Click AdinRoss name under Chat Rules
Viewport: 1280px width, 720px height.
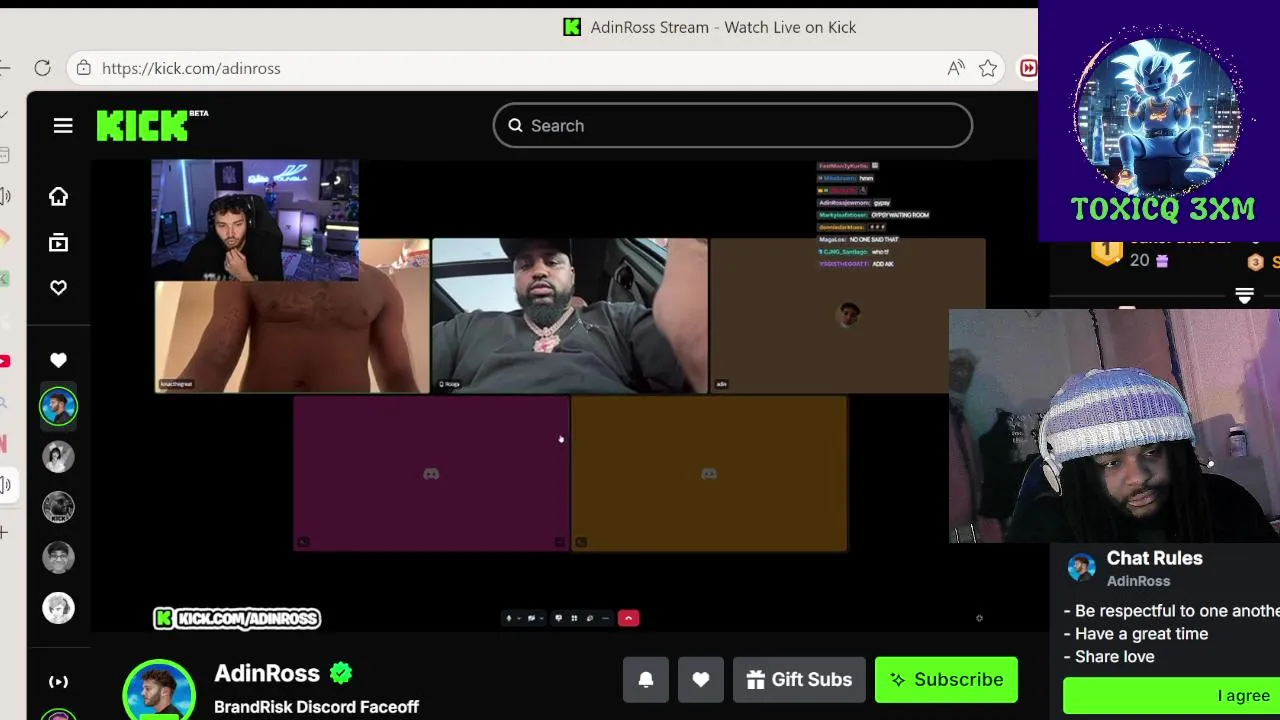1138,581
